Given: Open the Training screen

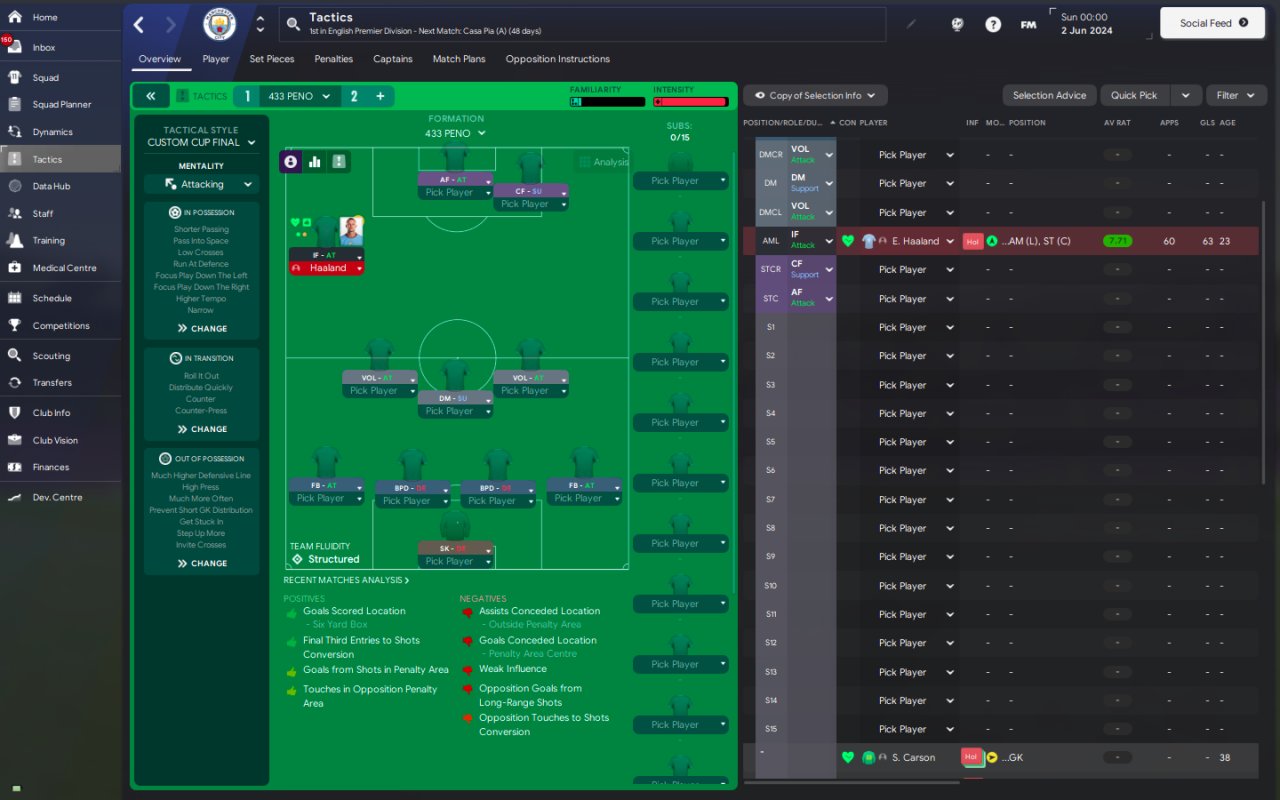Looking at the screenshot, I should pyautogui.click(x=60, y=240).
